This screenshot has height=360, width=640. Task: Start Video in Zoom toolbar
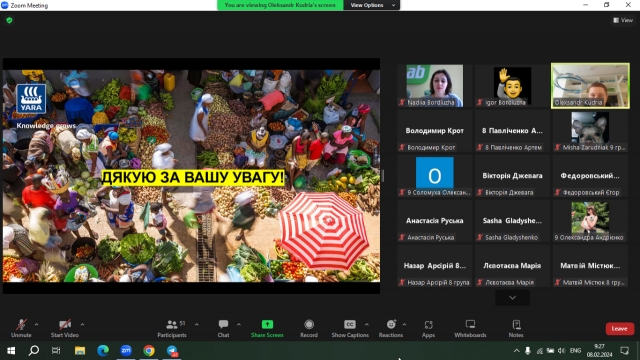64,328
